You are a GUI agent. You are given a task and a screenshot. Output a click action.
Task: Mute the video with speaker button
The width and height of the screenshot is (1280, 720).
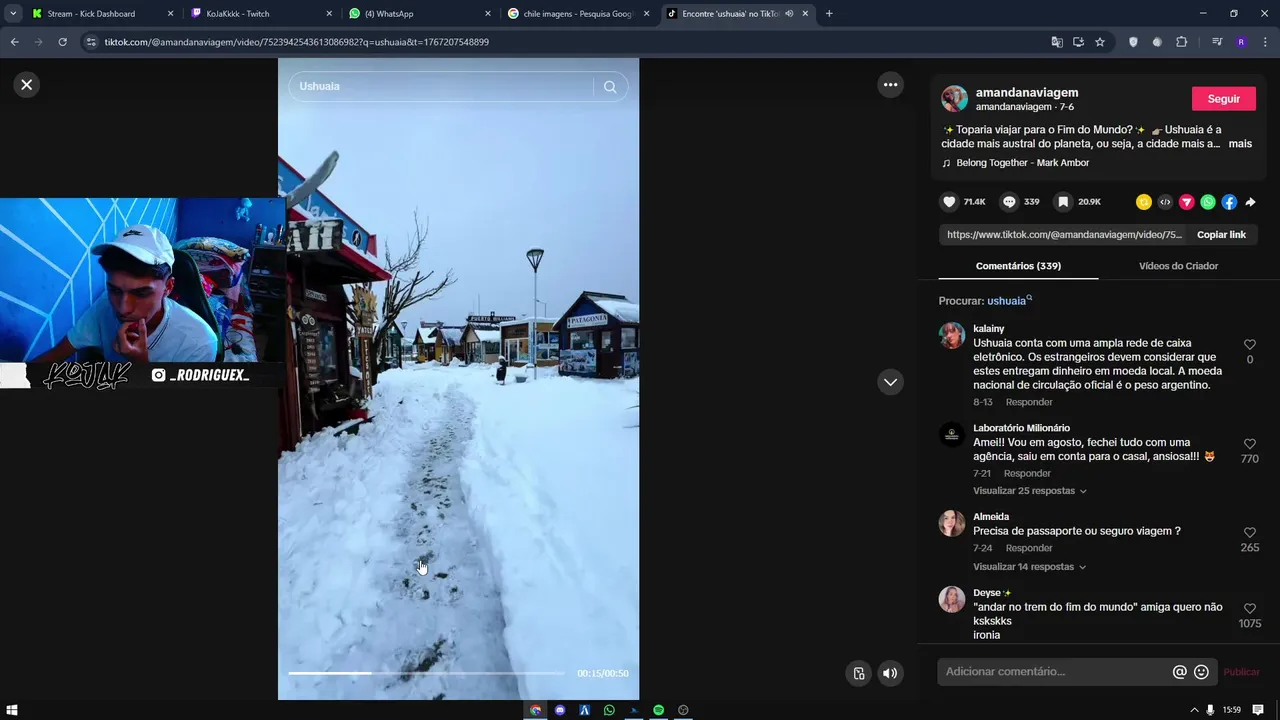(x=890, y=673)
